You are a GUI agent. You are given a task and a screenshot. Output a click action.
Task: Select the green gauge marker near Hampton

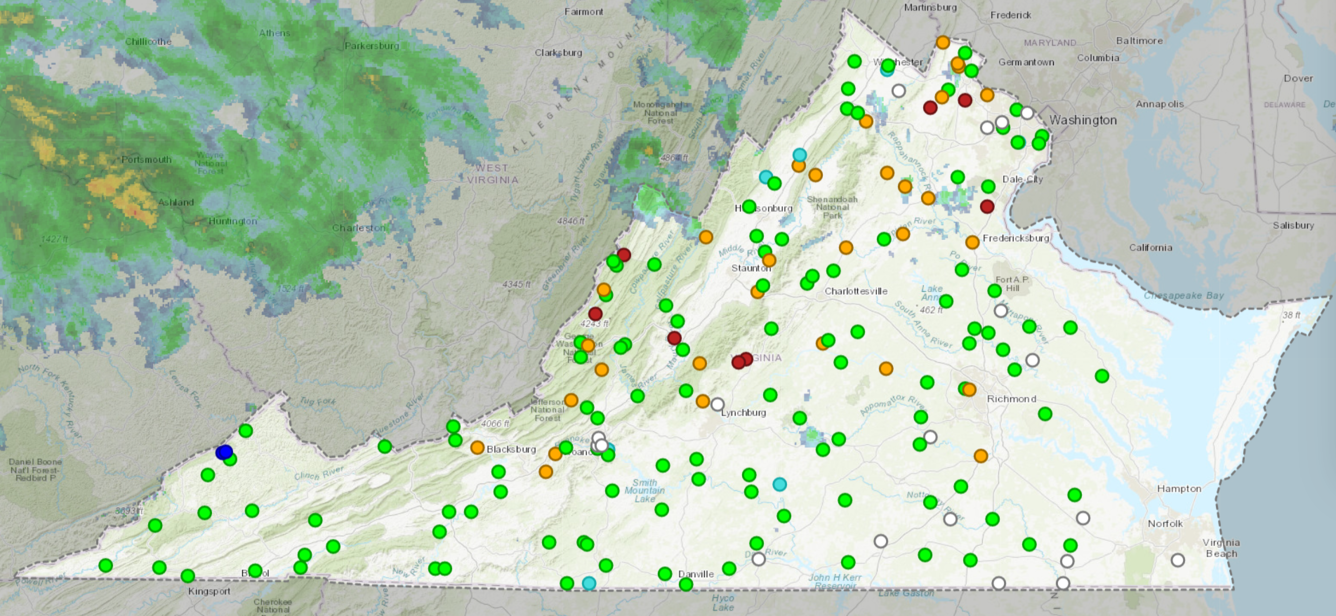point(1074,495)
